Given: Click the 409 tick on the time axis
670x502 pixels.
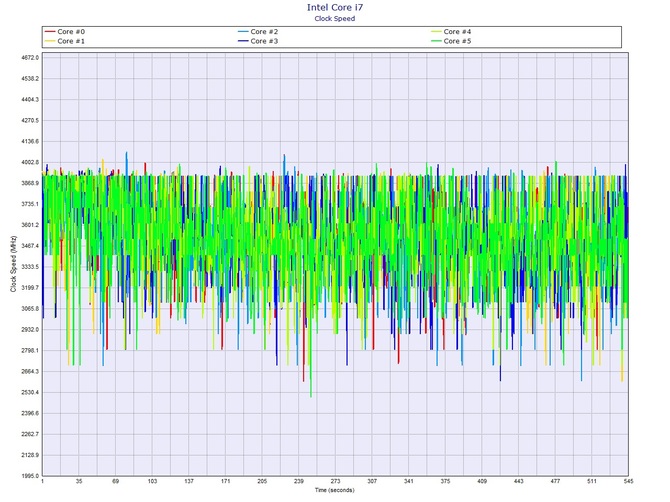Looking at the screenshot, I should pos(481,482).
